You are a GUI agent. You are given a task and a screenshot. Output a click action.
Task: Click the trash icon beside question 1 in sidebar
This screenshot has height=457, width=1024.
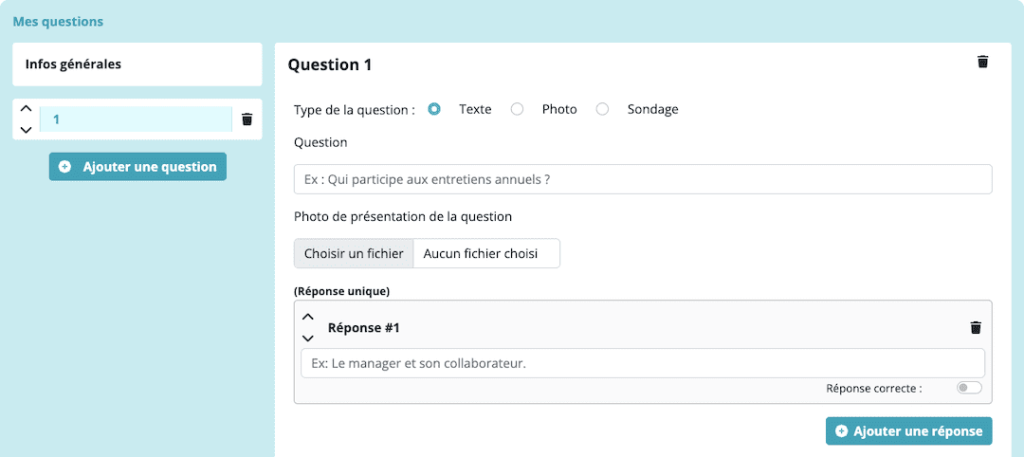tap(247, 119)
